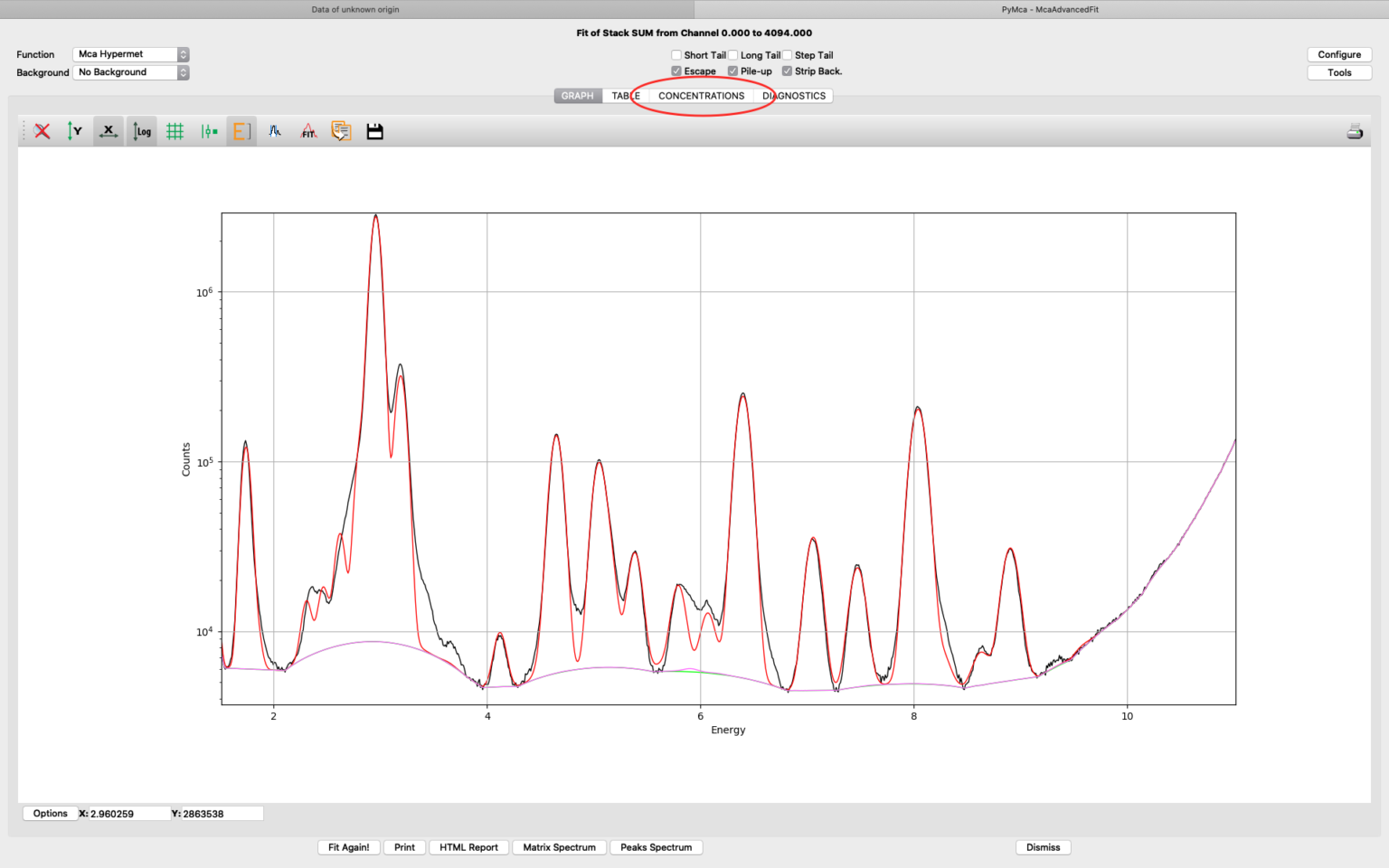Image resolution: width=1389 pixels, height=868 pixels.
Task: Open the Options menu button
Action: pos(50,813)
